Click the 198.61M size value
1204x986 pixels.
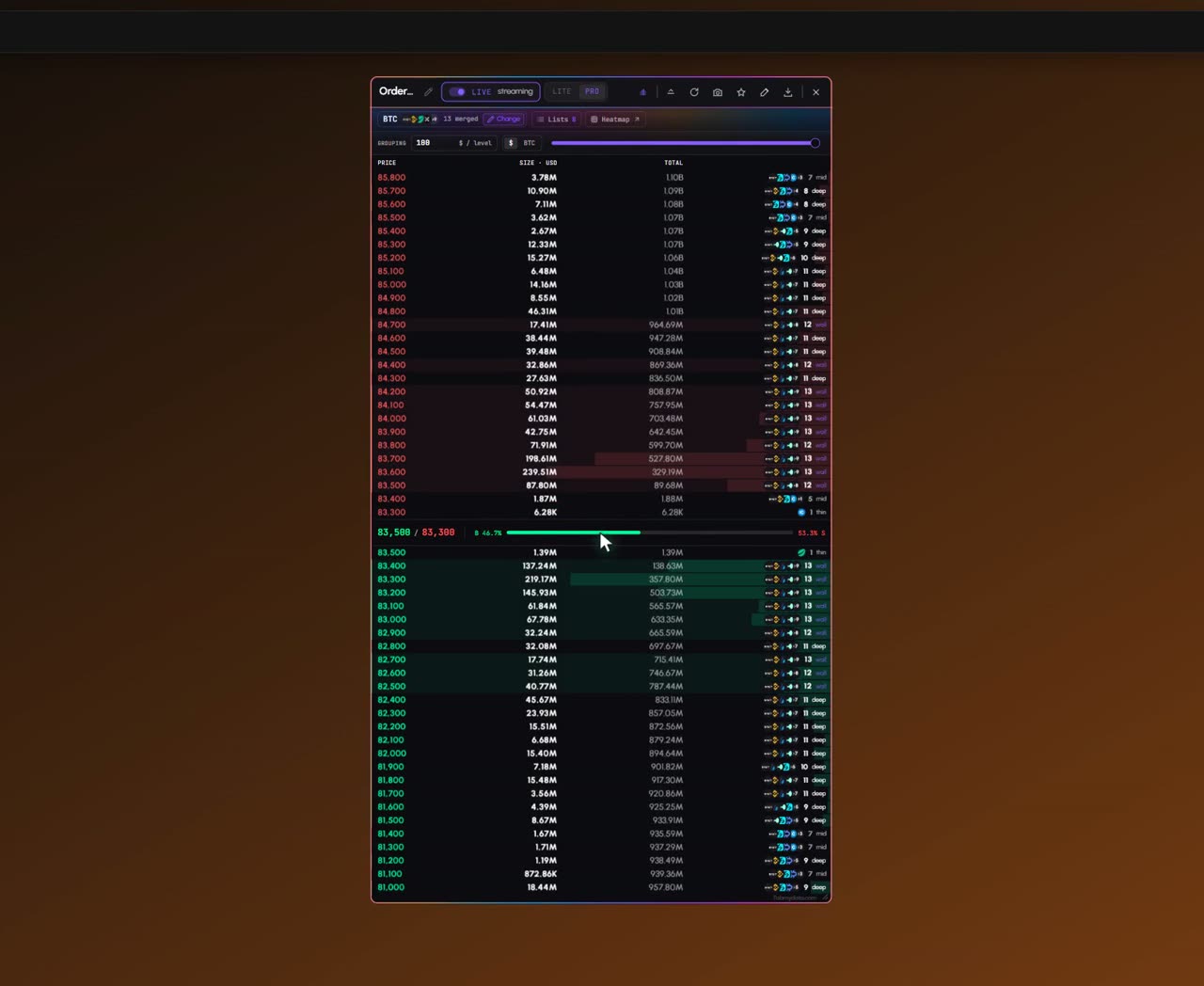541,458
